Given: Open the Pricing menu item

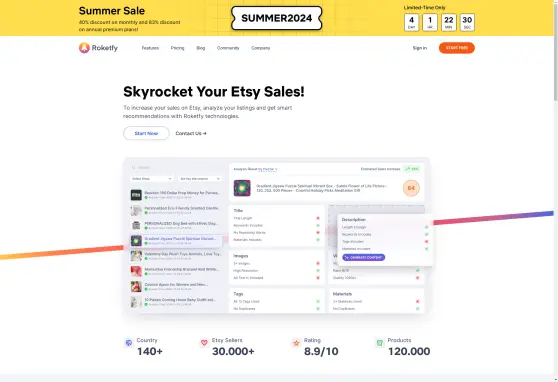Looking at the screenshot, I should [177, 48].
